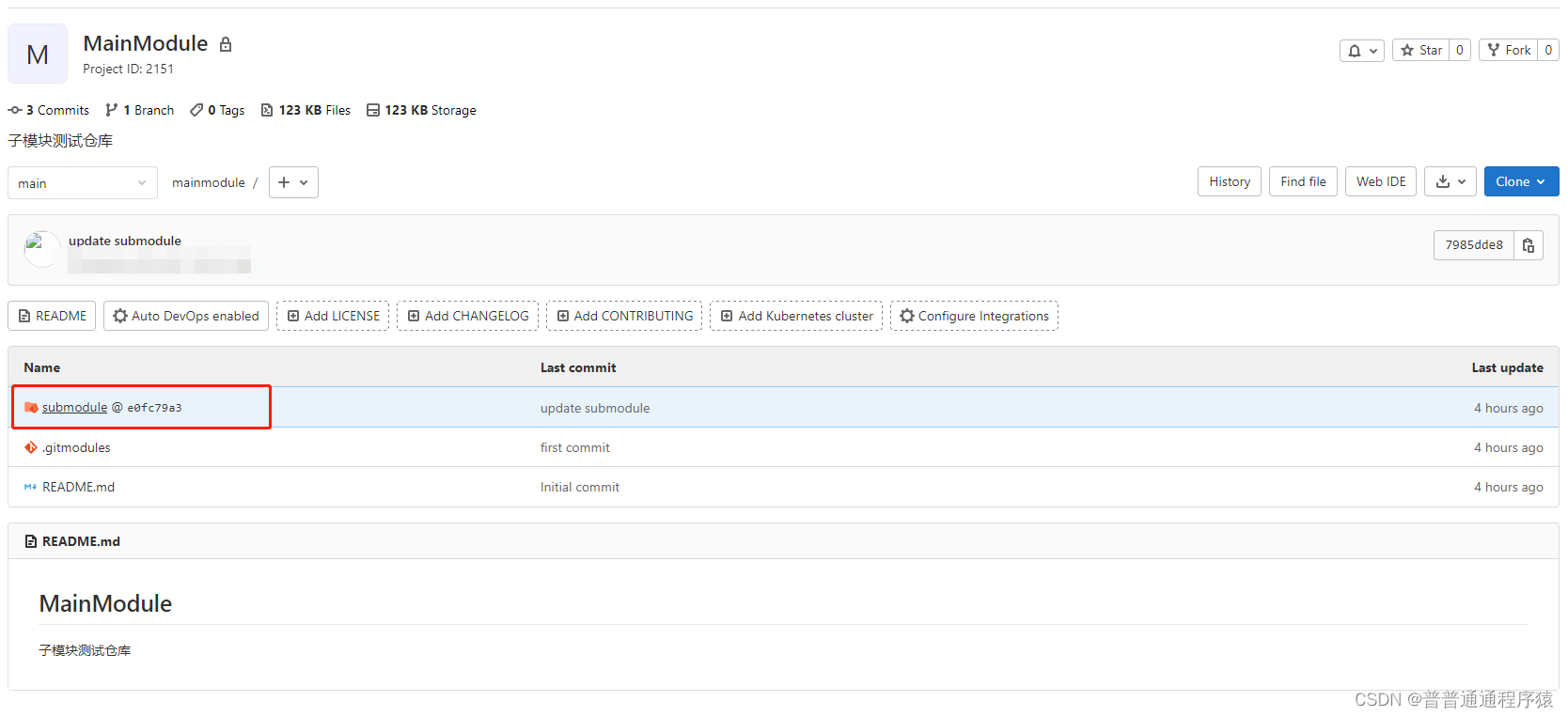Open the submodule link
The image size is (1568, 717).
tap(75, 408)
